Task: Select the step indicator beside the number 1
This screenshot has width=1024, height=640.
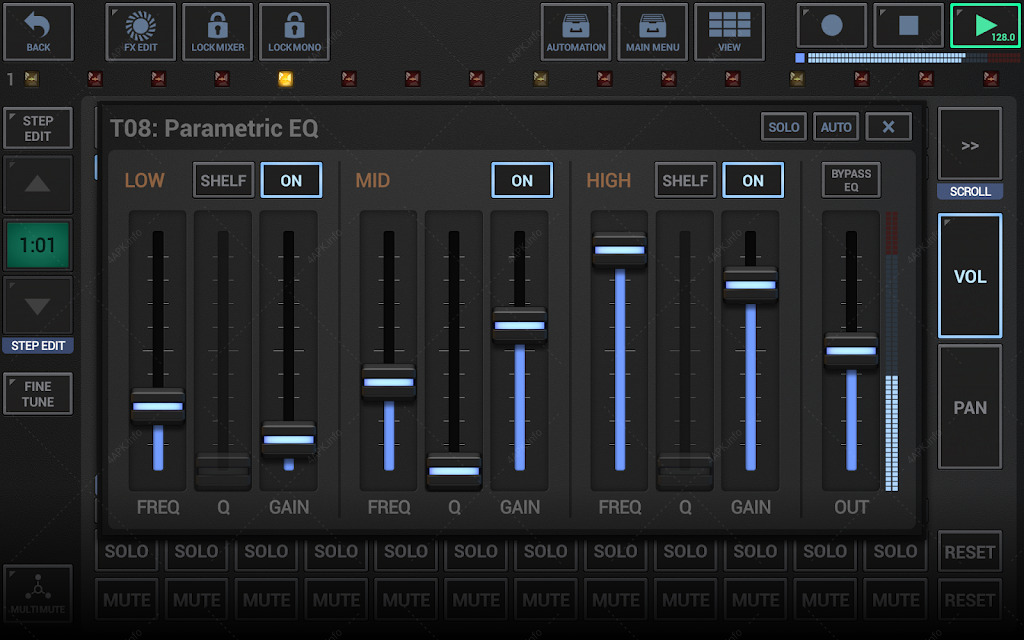Action: (x=31, y=79)
